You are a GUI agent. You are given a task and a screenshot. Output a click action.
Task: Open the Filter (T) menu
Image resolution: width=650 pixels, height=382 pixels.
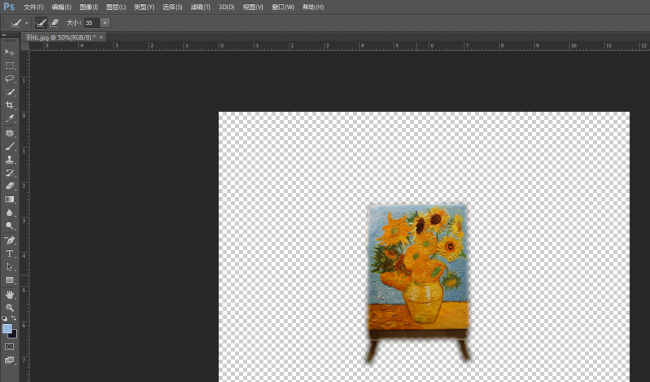(200, 7)
